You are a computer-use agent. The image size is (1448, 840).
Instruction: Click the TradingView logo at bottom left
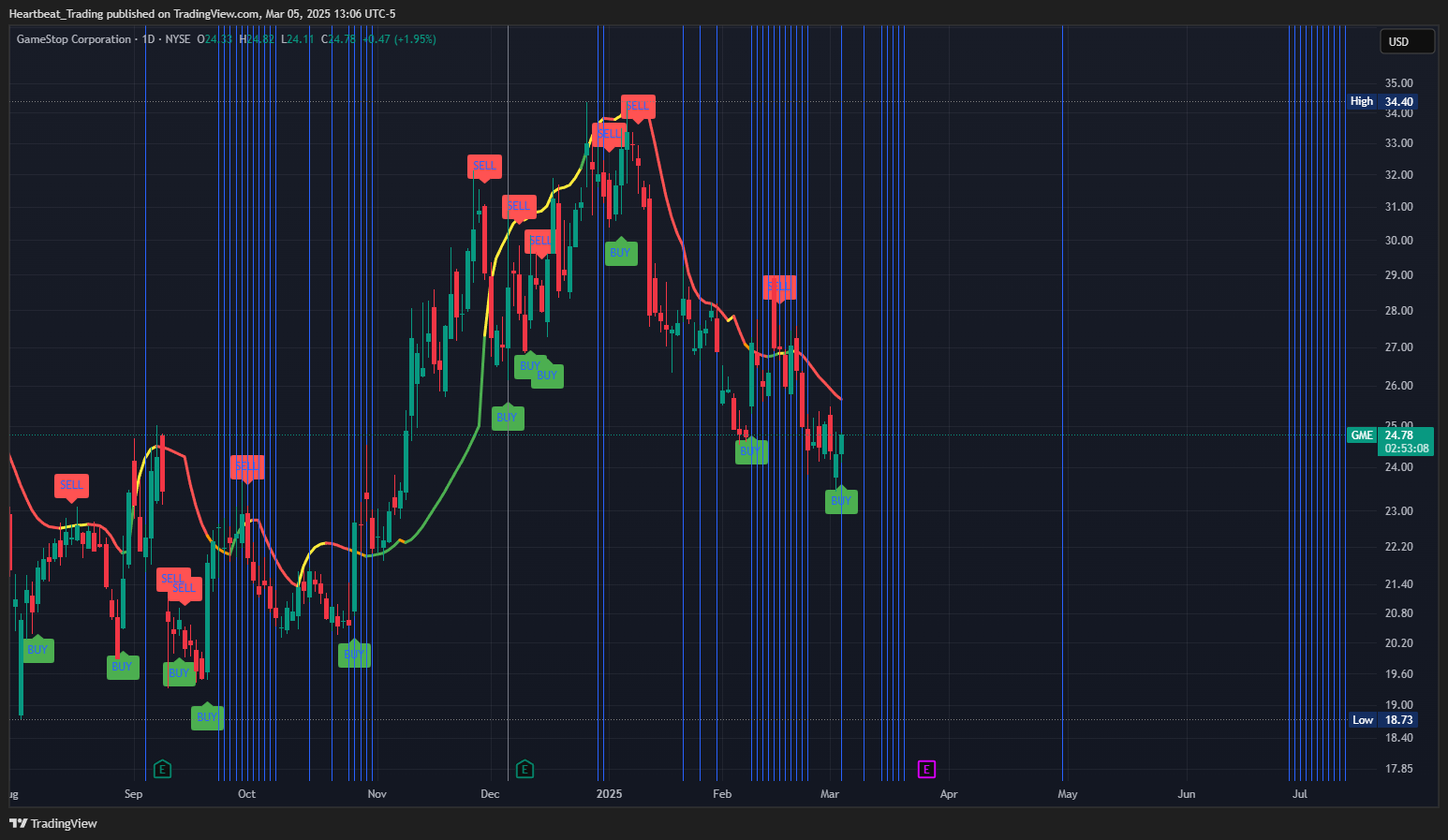[x=53, y=823]
